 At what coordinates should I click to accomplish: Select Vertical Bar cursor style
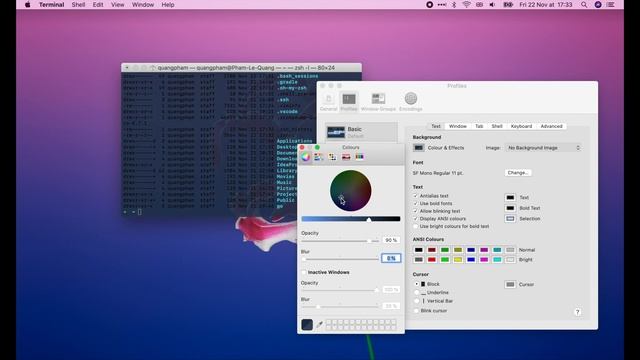point(416,301)
